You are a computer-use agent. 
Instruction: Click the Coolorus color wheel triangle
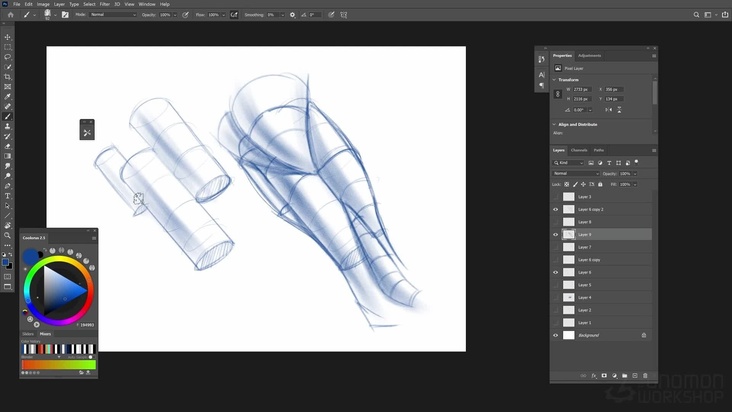60,290
